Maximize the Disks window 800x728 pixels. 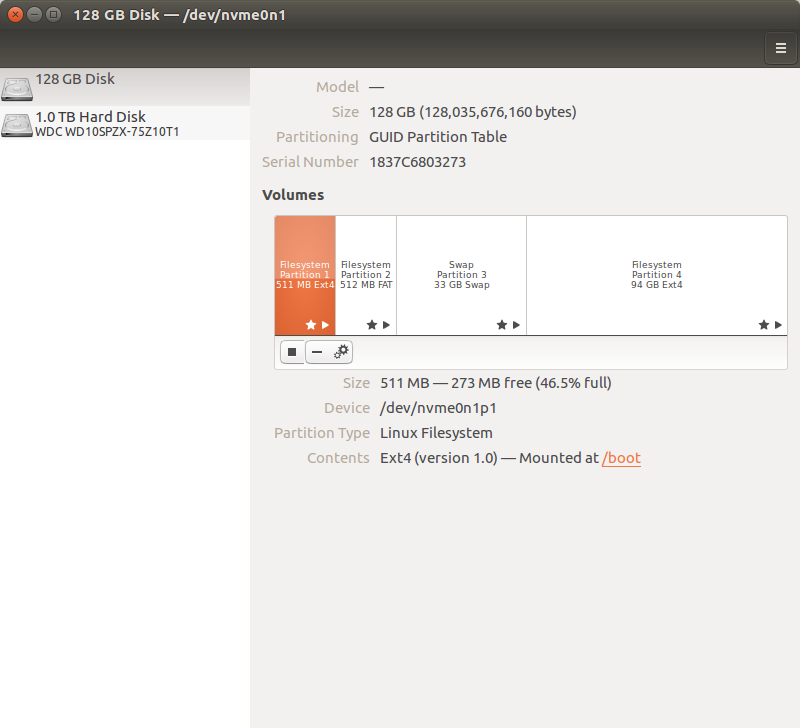coord(53,14)
